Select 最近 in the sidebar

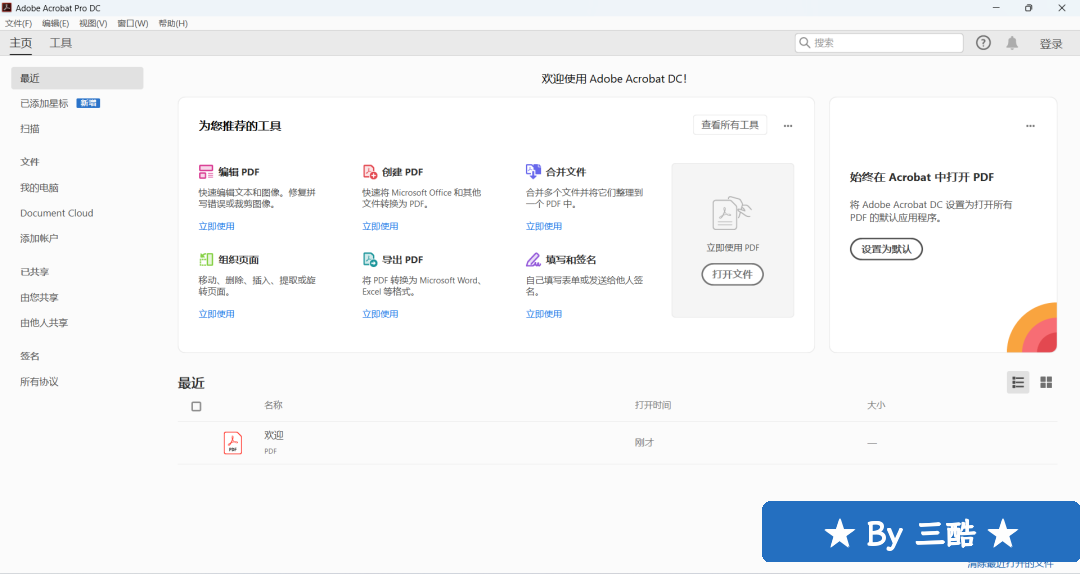(77, 78)
